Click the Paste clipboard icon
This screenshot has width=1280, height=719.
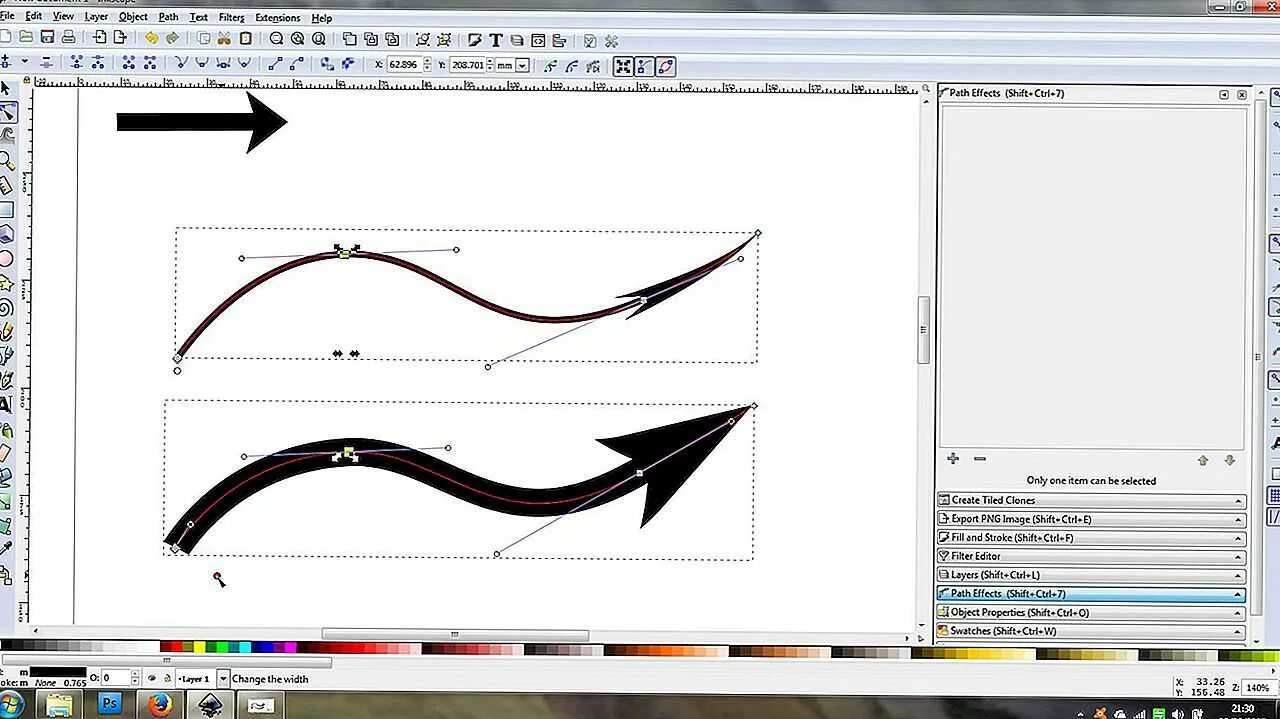pos(245,38)
